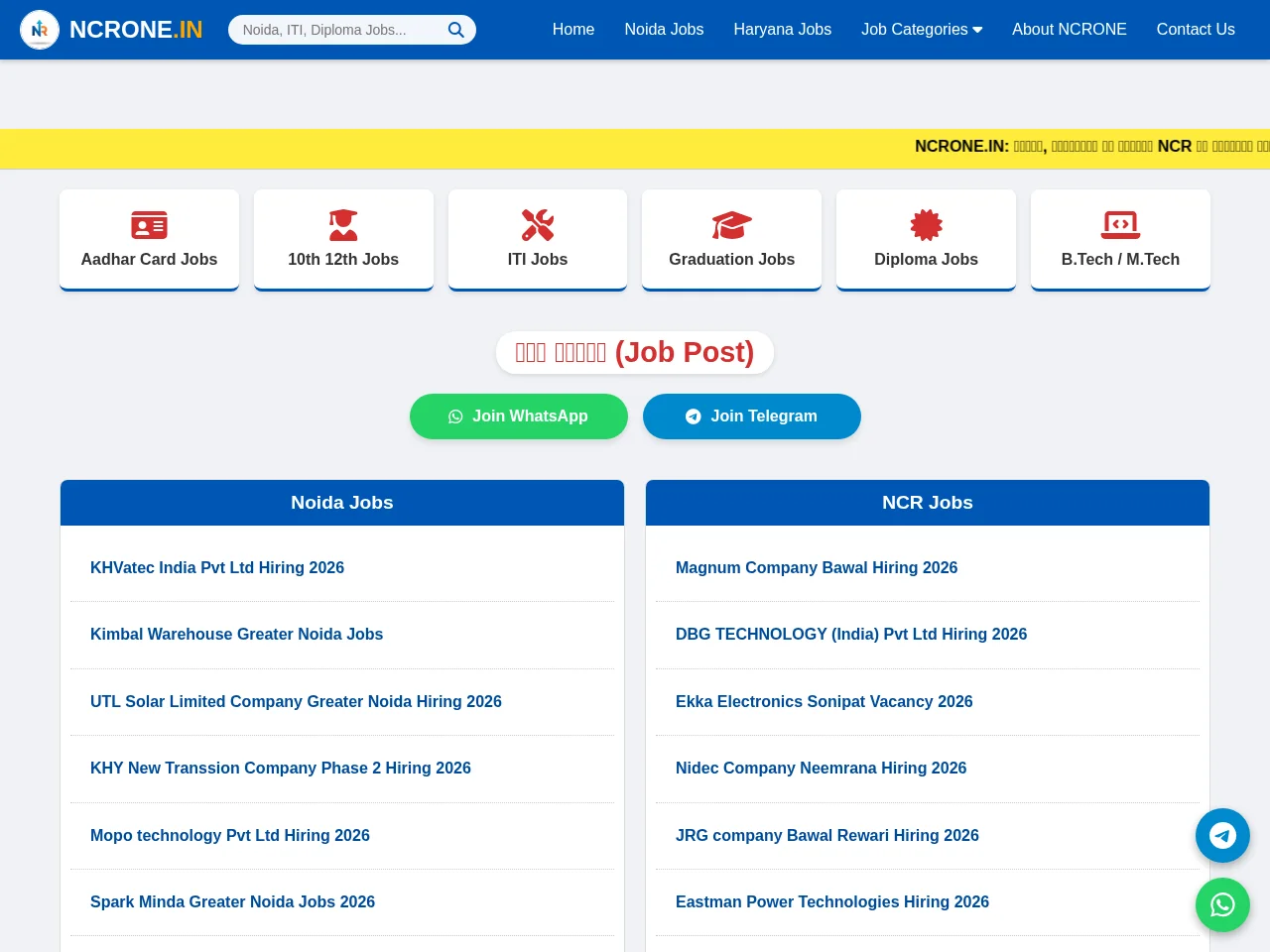
Task: Open Mopo technology Pvt Ltd Hiring 2026
Action: tap(230, 835)
